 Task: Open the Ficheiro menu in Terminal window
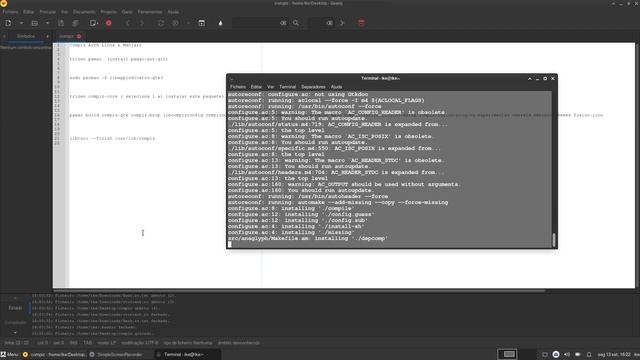(x=238, y=87)
